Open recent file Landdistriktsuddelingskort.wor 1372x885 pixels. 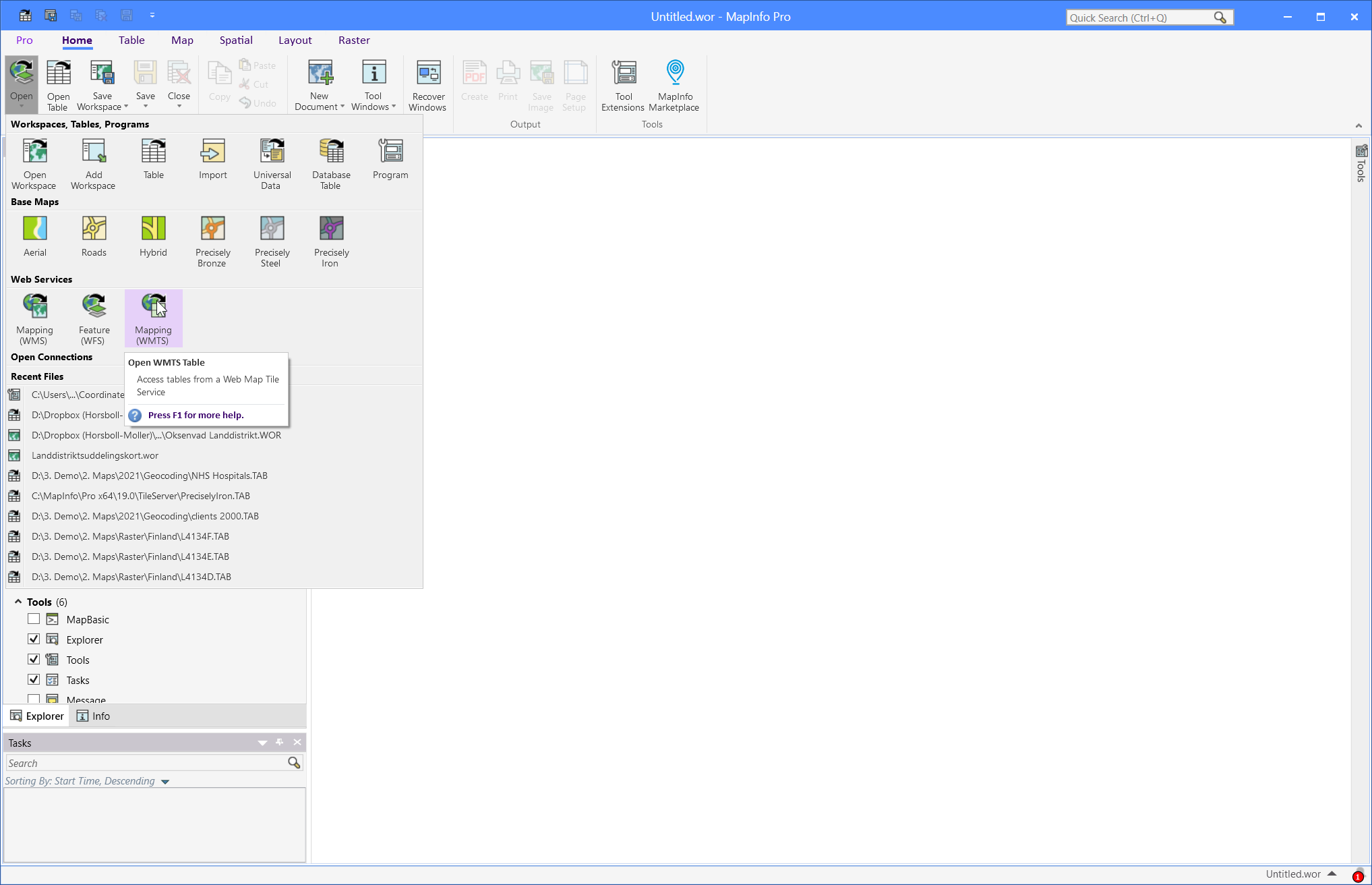pos(94,455)
